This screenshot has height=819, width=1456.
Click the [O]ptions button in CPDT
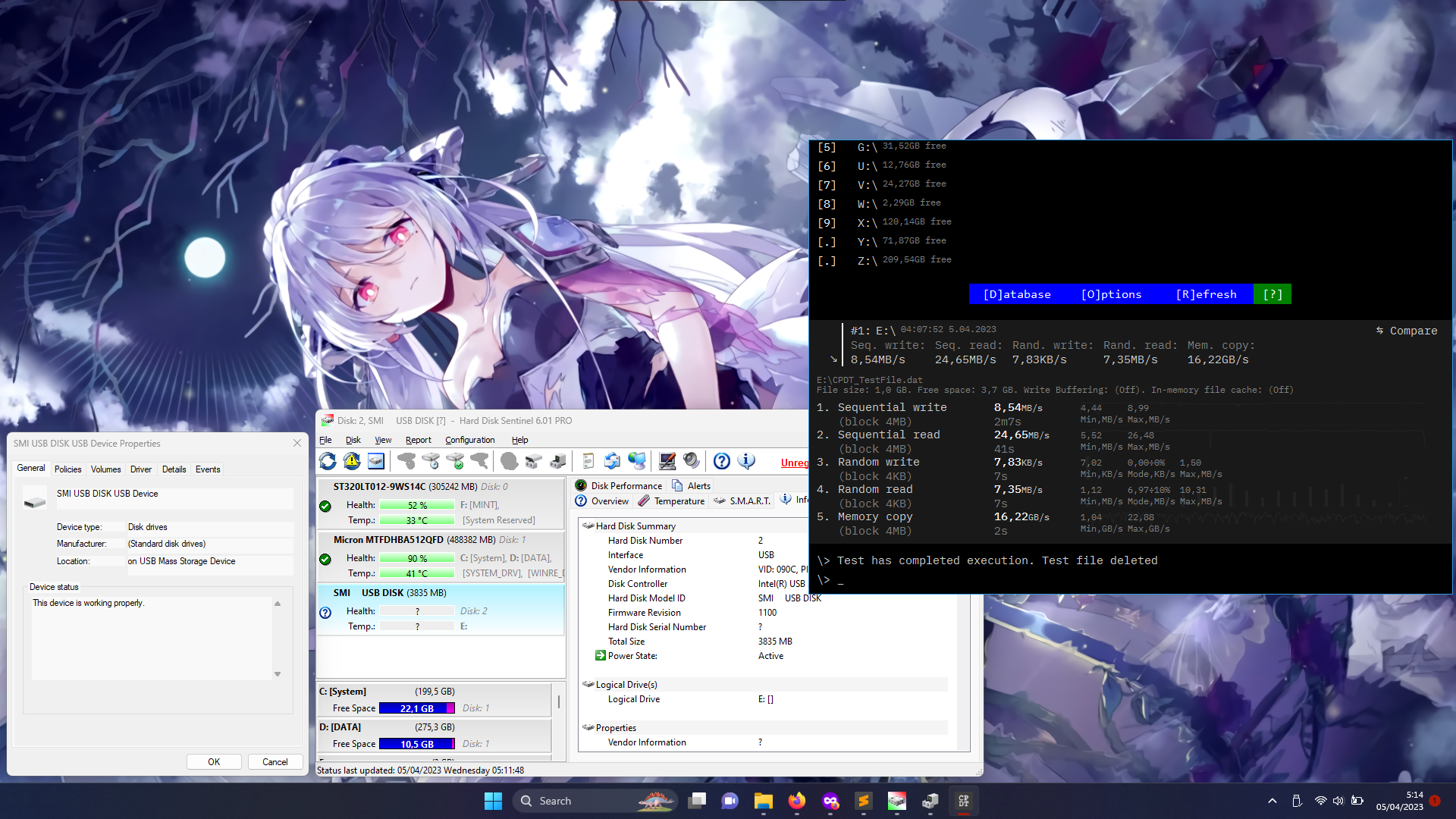point(1111,294)
